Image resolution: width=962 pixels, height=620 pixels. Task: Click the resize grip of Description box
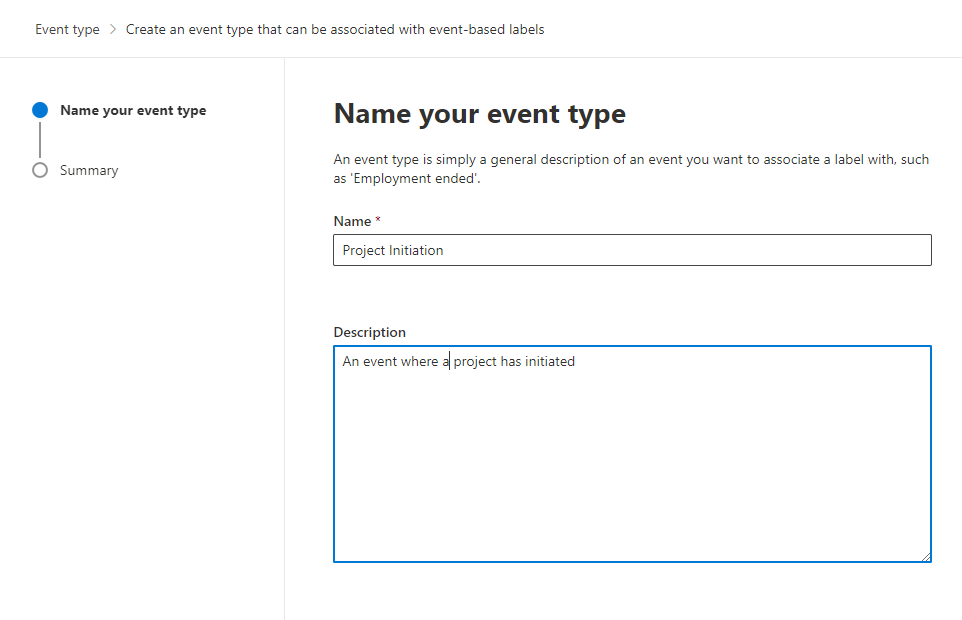point(925,556)
